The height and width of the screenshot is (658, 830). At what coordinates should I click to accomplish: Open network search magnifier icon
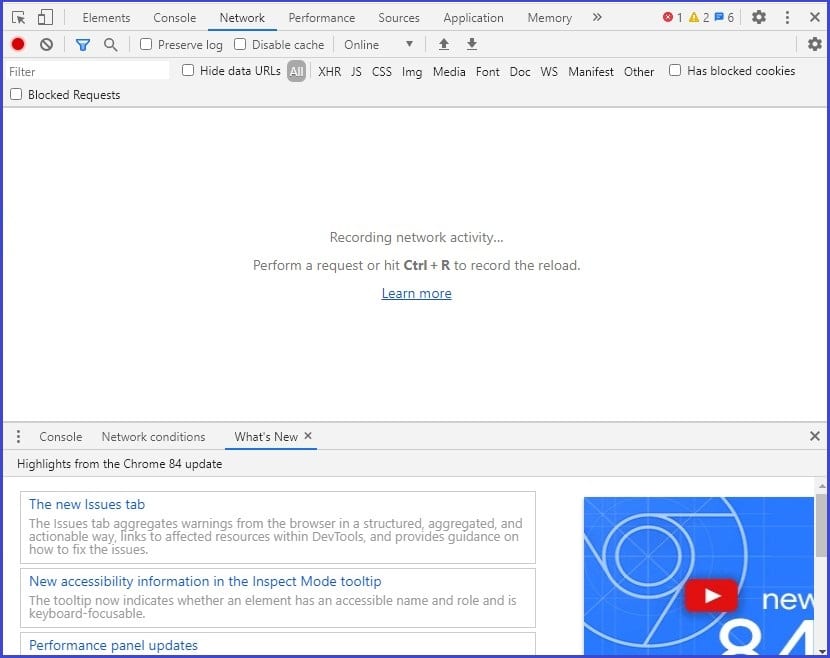tap(111, 44)
